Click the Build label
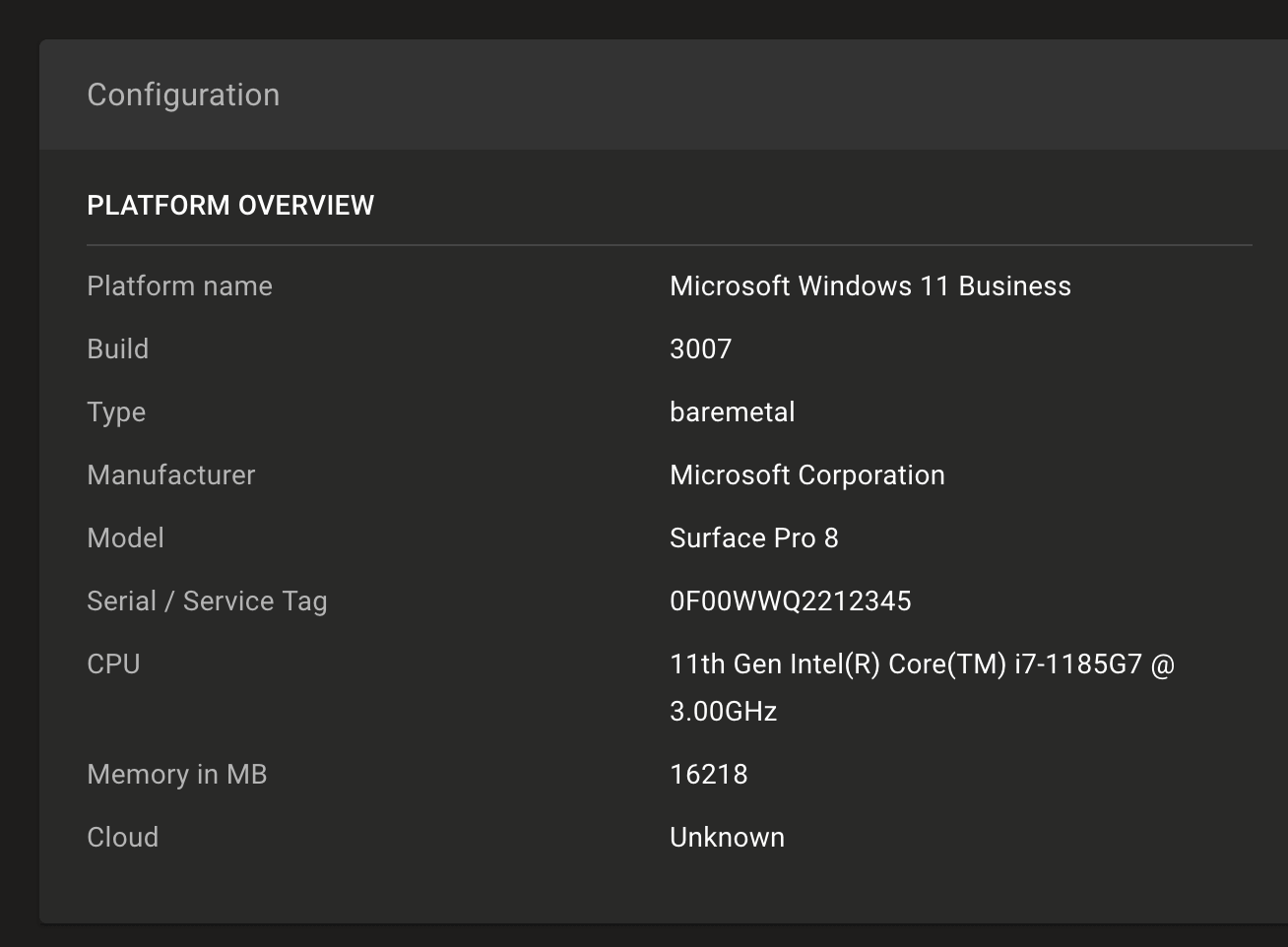 [x=117, y=348]
